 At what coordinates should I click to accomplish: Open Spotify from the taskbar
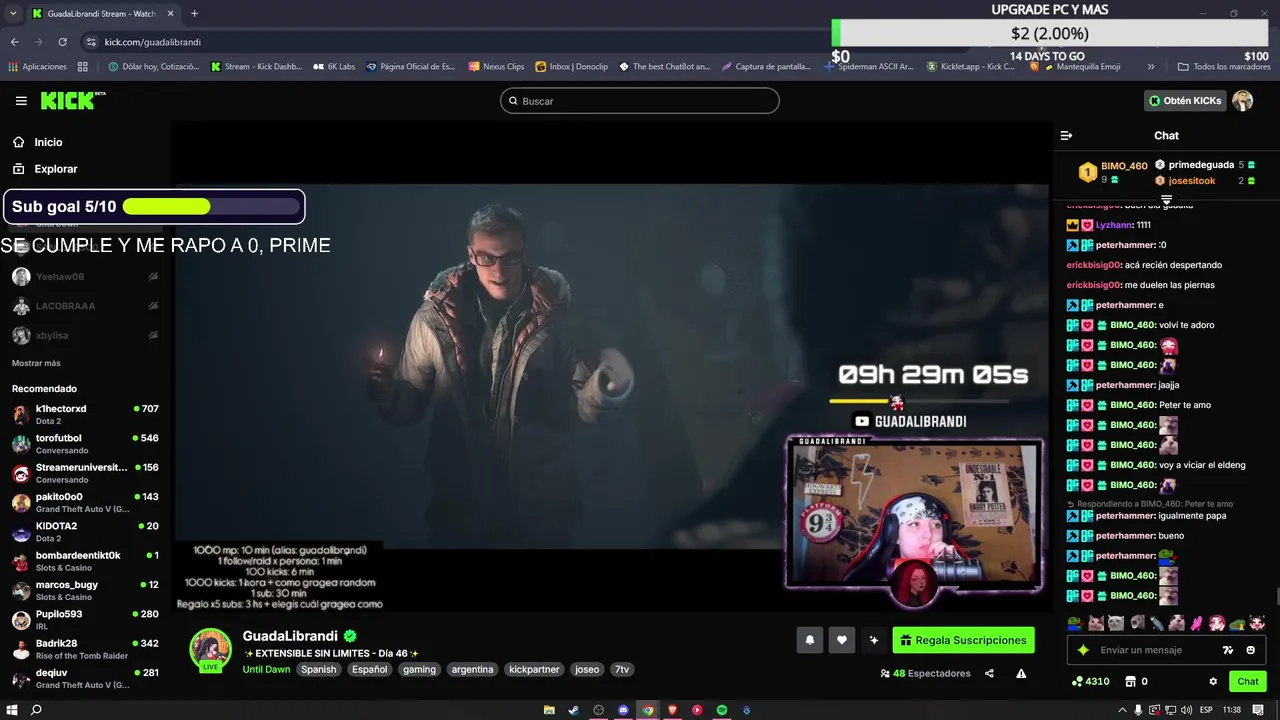pyautogui.click(x=722, y=710)
